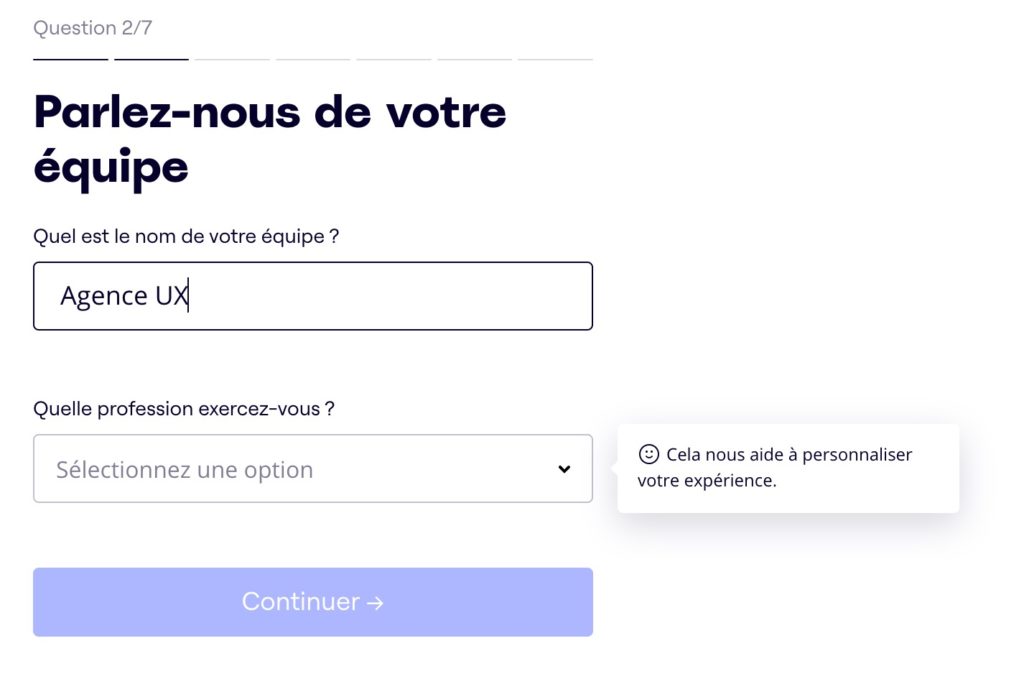Click the dropdown arrow to show profession options
1024x697 pixels.
tap(564, 468)
